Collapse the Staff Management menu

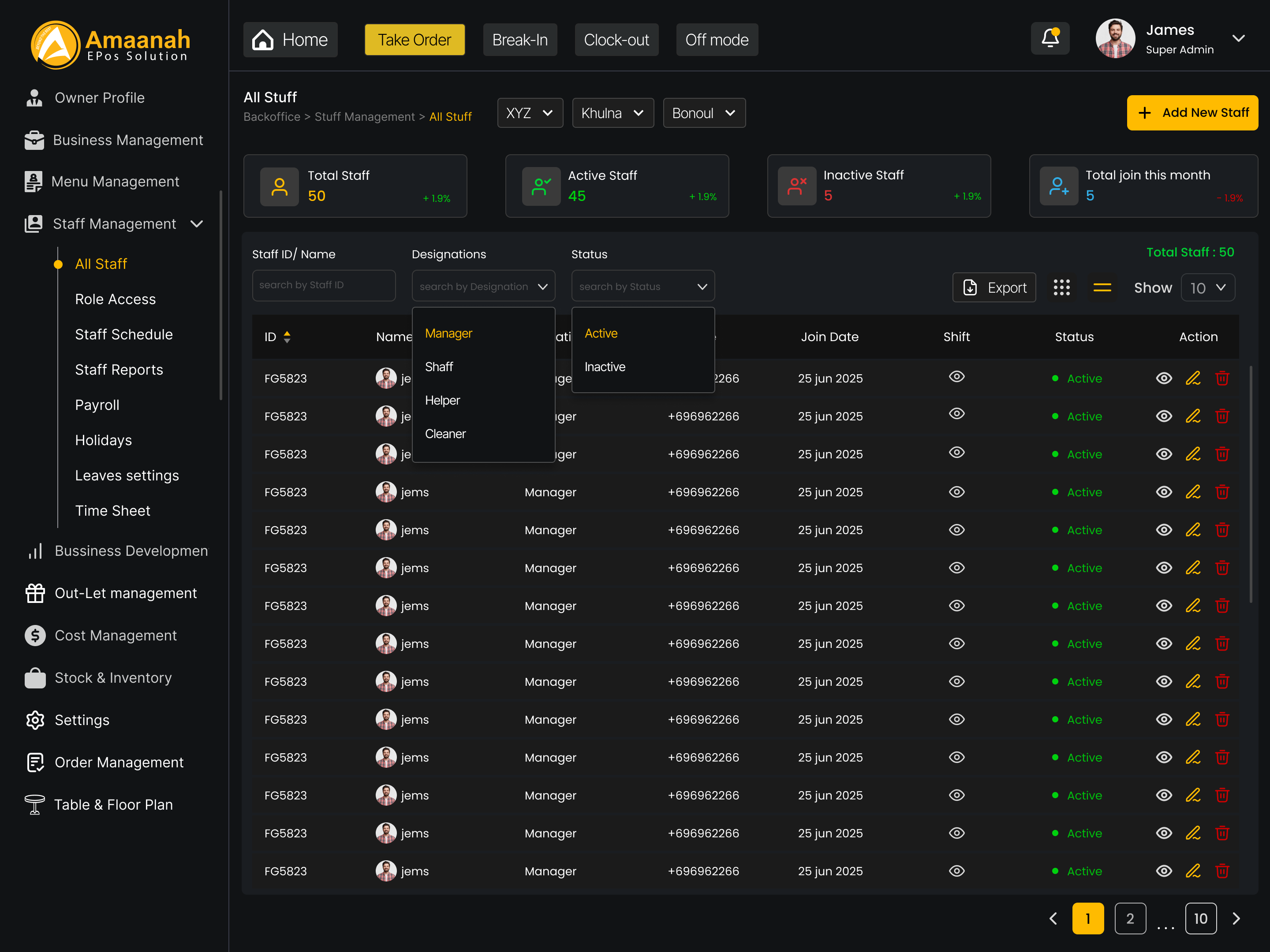tap(197, 224)
